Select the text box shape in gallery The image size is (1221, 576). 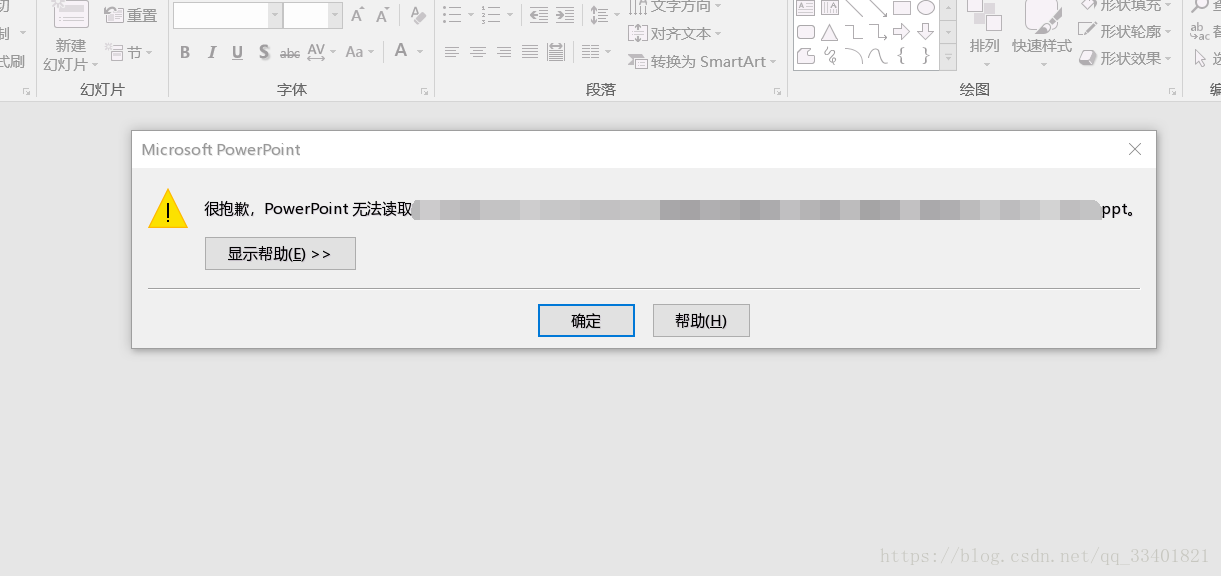(805, 8)
